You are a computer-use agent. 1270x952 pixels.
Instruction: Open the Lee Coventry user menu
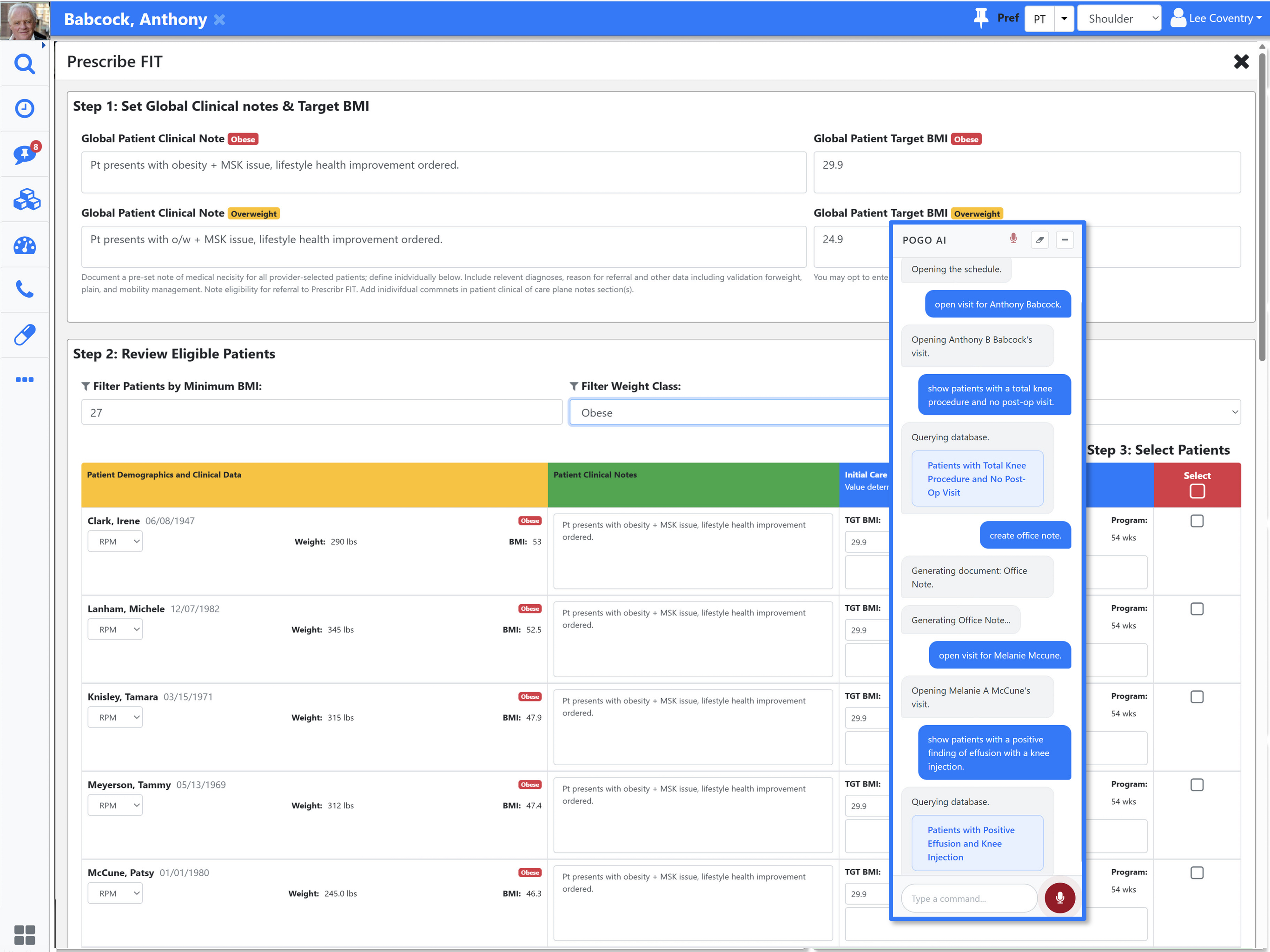click(1216, 19)
